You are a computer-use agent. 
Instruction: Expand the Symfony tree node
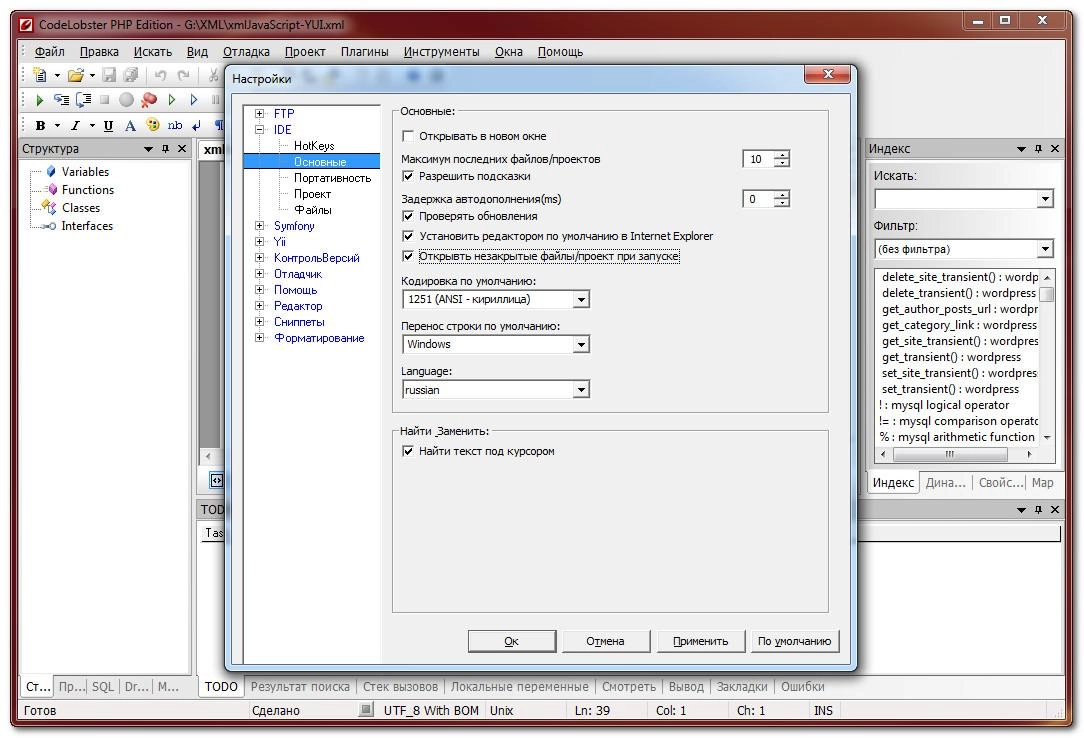(x=260, y=225)
